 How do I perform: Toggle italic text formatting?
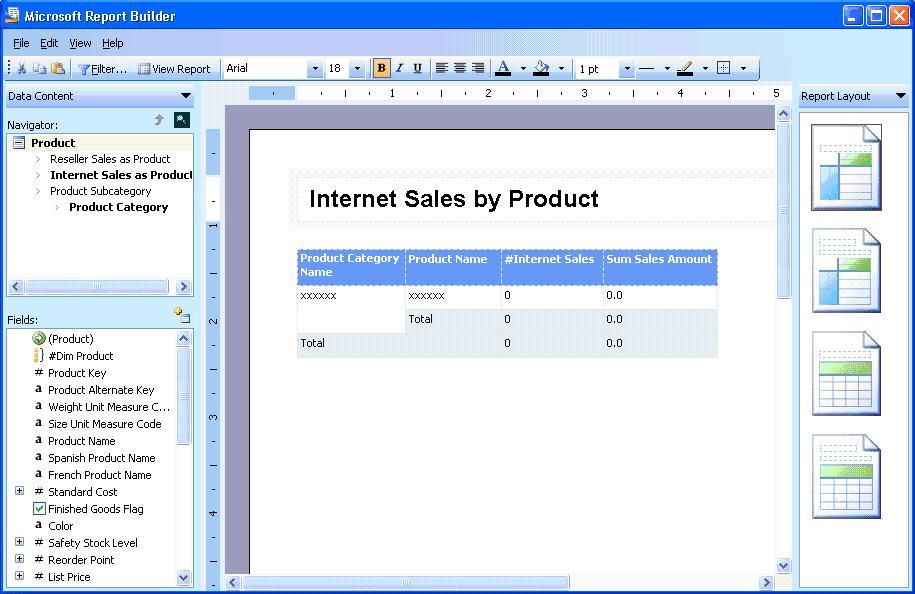coord(399,69)
